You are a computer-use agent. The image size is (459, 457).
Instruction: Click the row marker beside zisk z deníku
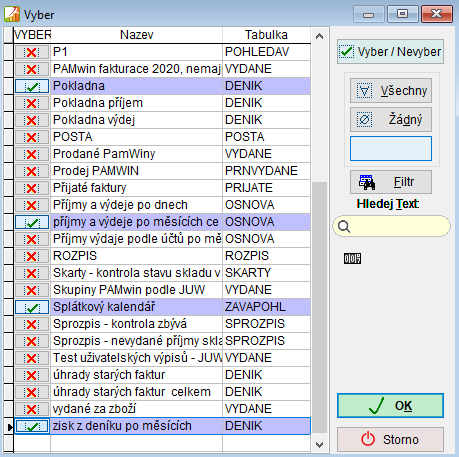point(9,426)
